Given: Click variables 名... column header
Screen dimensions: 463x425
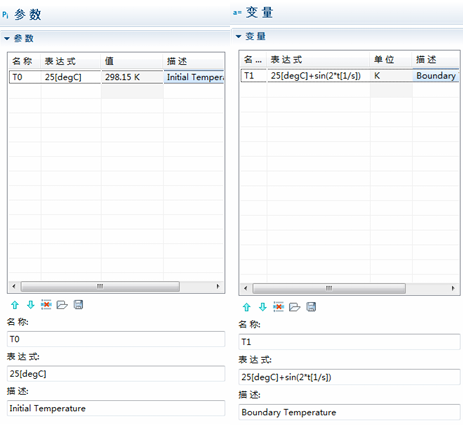Looking at the screenshot, I should coord(253,60).
